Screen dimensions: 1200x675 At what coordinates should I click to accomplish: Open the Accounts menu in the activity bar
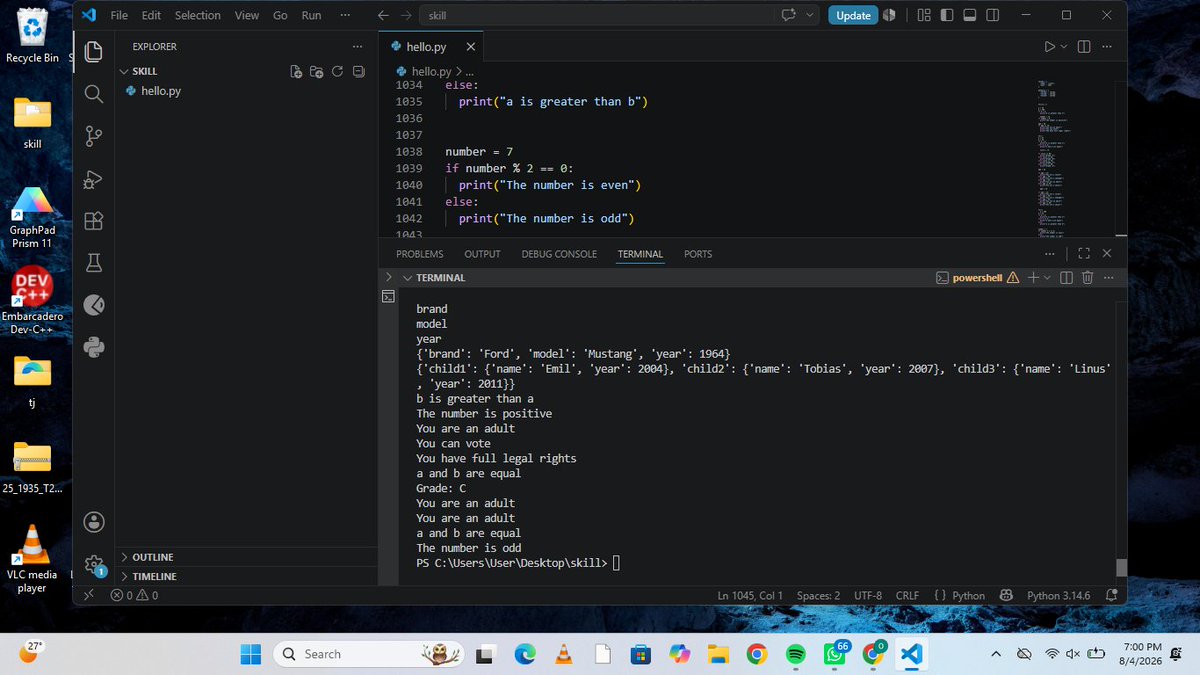[x=94, y=522]
